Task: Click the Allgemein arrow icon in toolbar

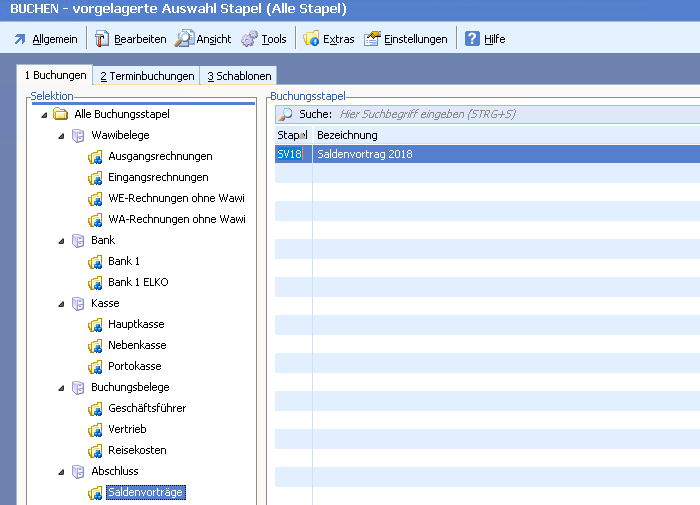Action: (x=20, y=39)
